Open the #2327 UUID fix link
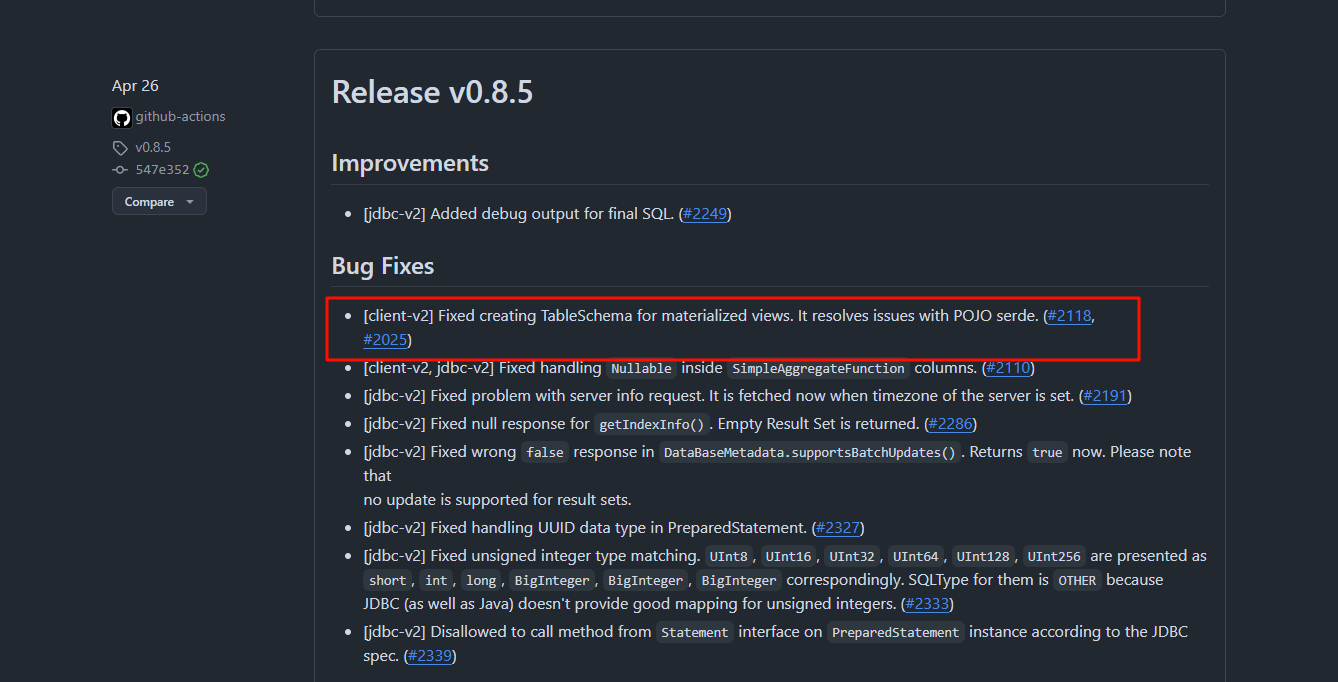 coord(837,528)
